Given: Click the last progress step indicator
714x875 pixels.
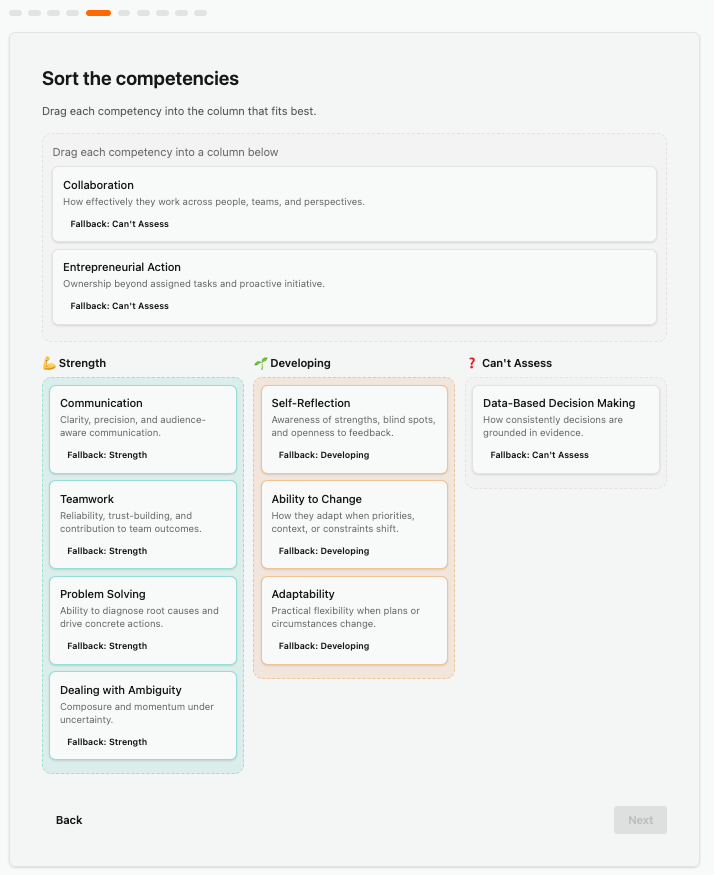Looking at the screenshot, I should [200, 13].
